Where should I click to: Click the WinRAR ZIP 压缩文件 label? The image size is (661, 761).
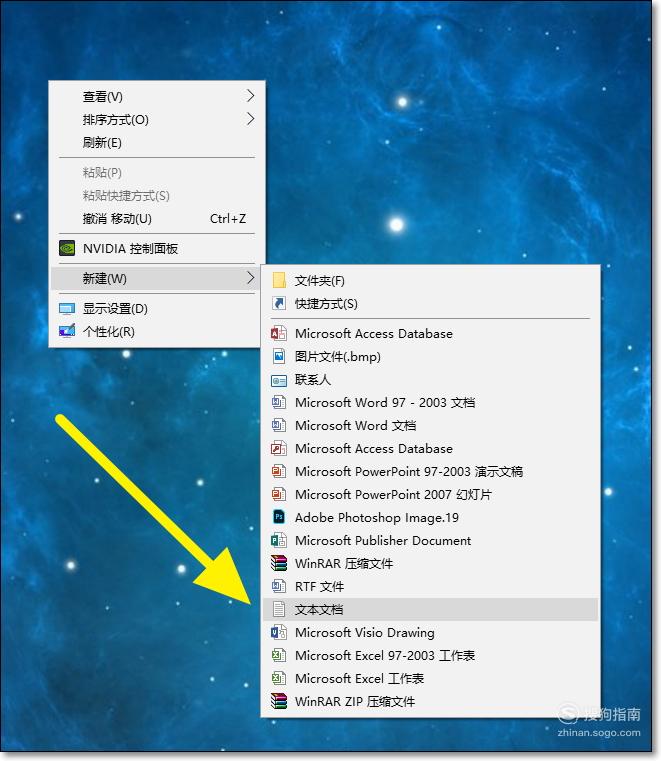355,701
